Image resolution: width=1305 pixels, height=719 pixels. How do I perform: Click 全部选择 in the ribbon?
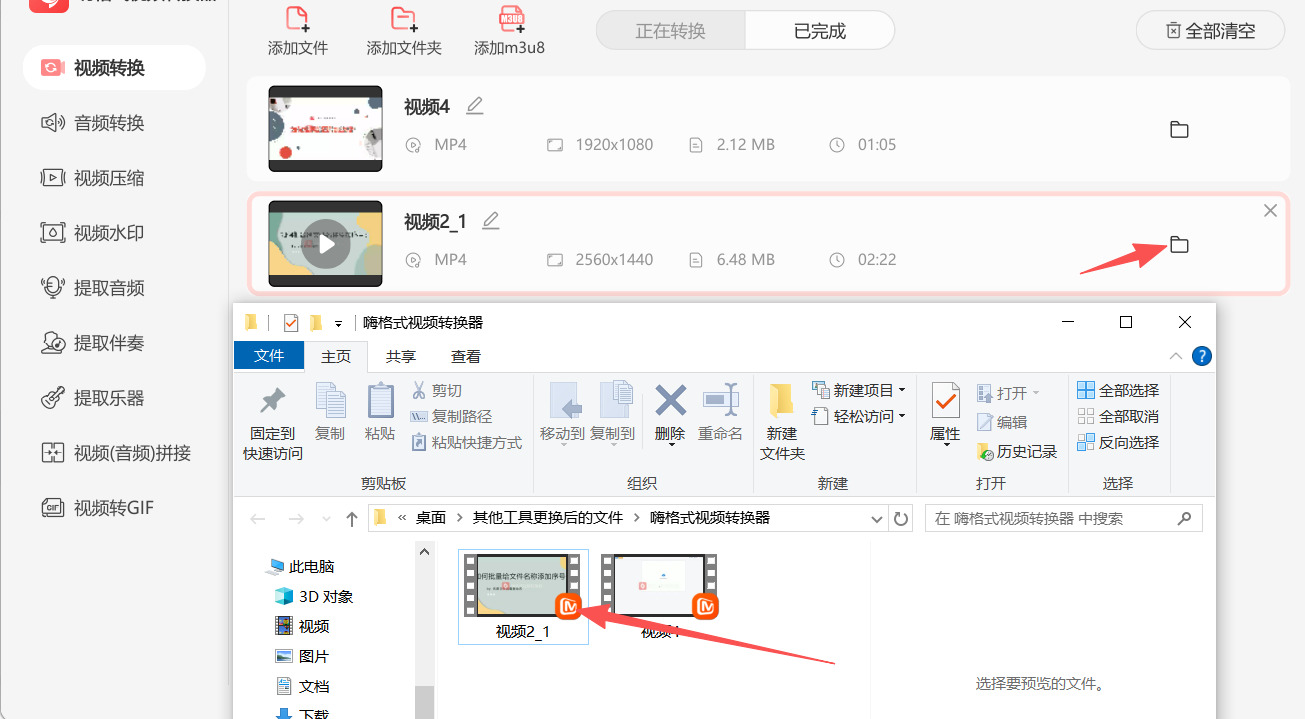1118,390
